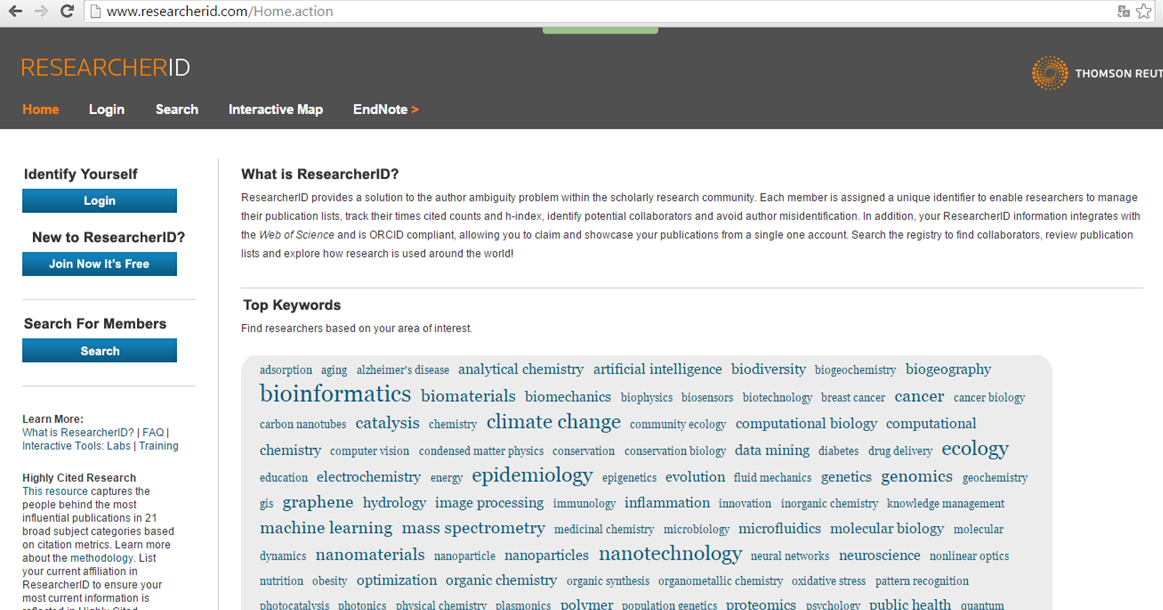This screenshot has height=610, width=1163.
Task: Select the microfluidics keyword
Action: pos(780,528)
